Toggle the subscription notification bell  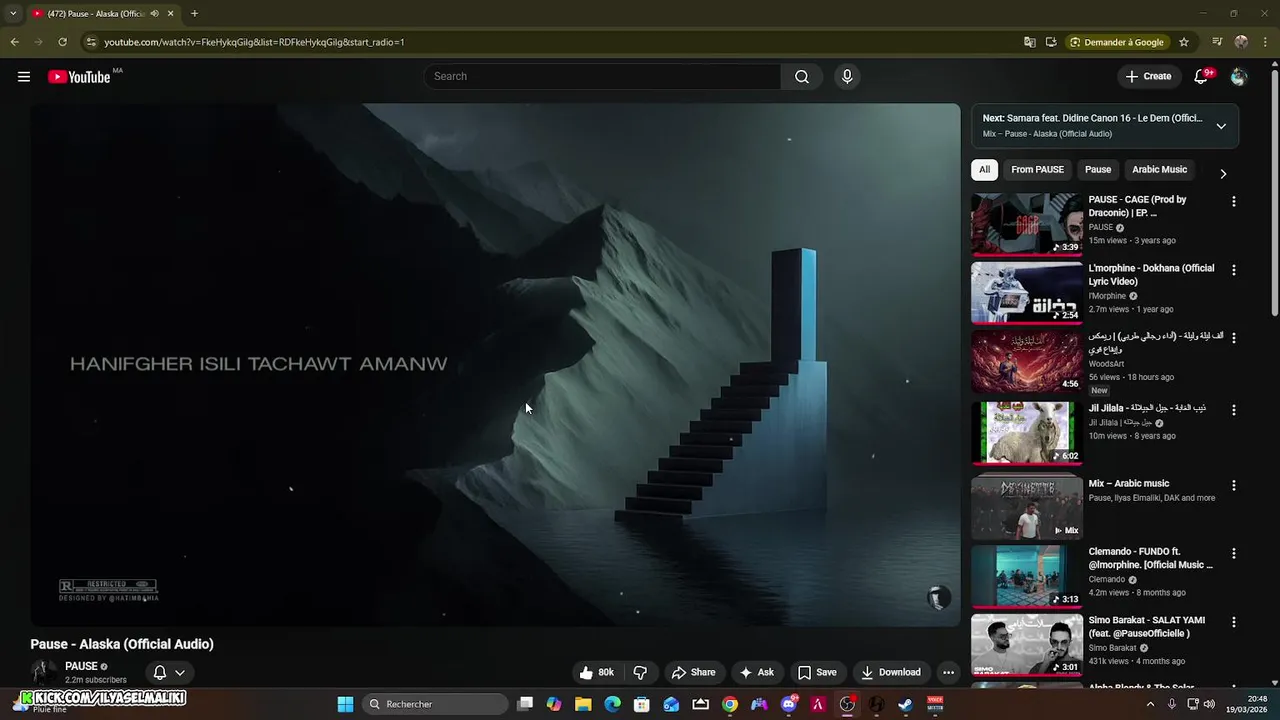159,672
